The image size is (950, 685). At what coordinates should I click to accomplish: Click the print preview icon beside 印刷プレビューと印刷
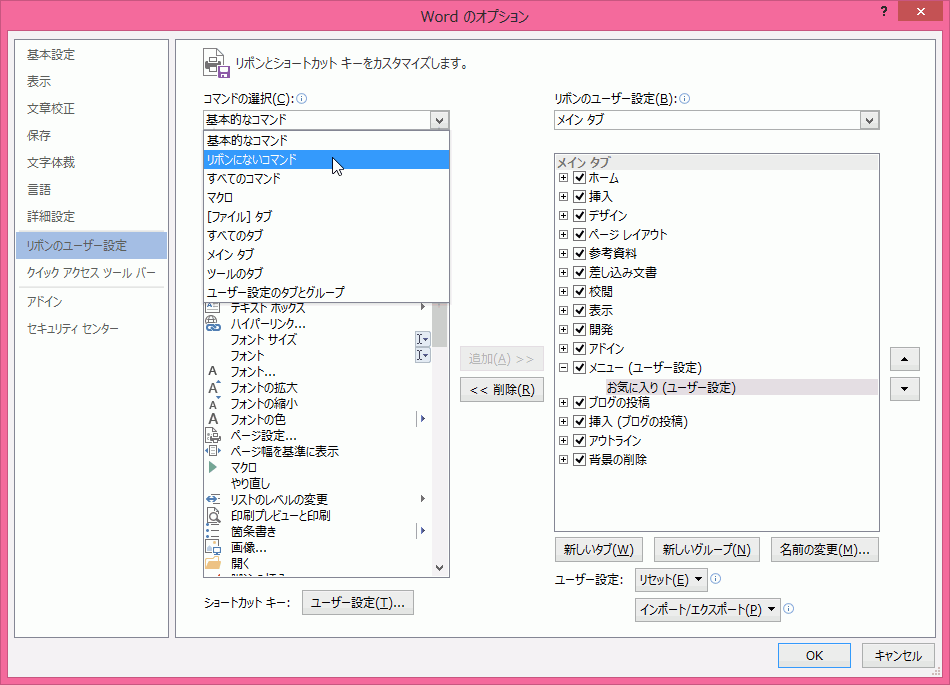(213, 515)
